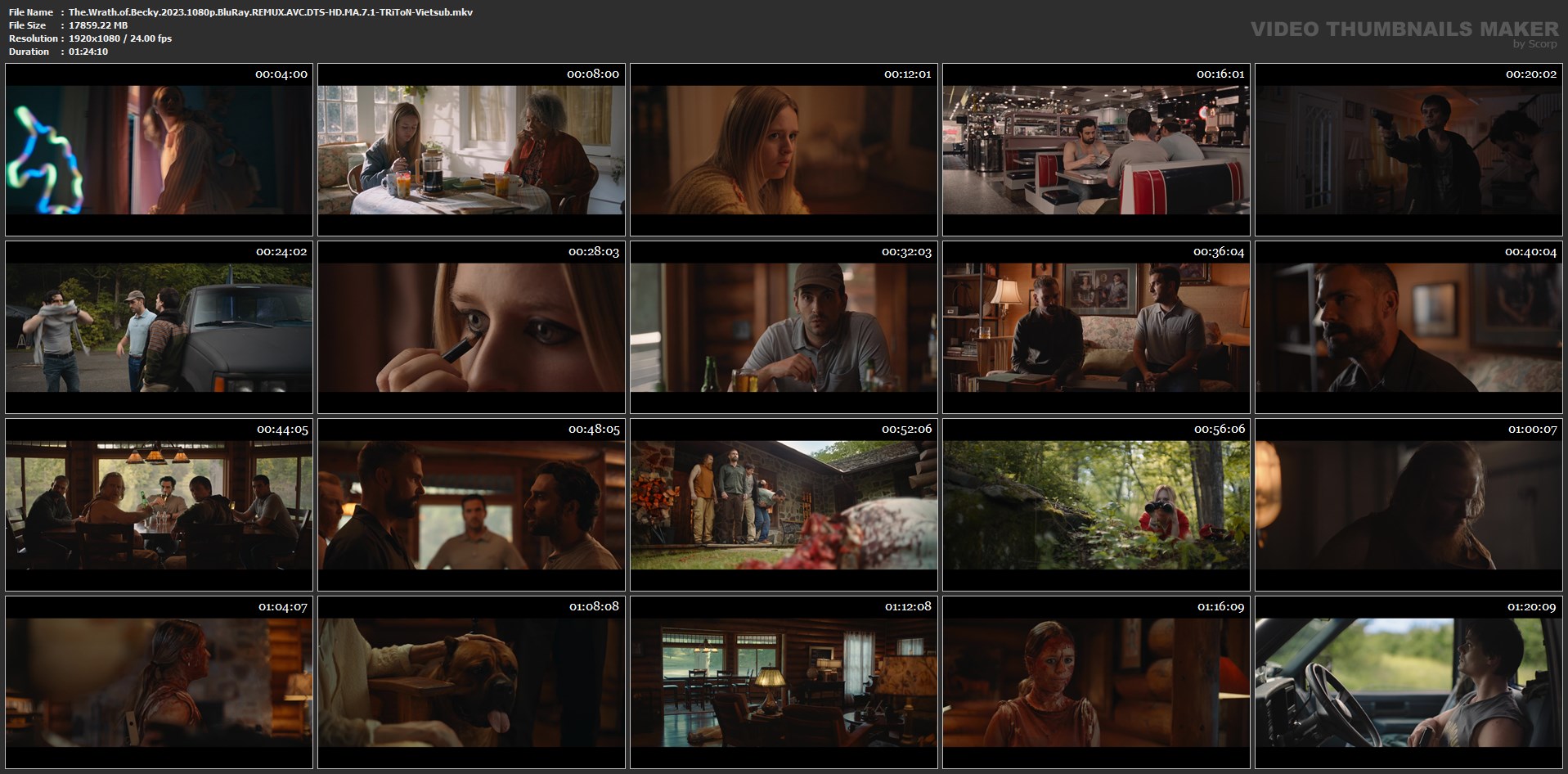Screen dimensions: 1568x774
Task: Choose the thumbnail at 00:48:05
Action: coord(471,505)
